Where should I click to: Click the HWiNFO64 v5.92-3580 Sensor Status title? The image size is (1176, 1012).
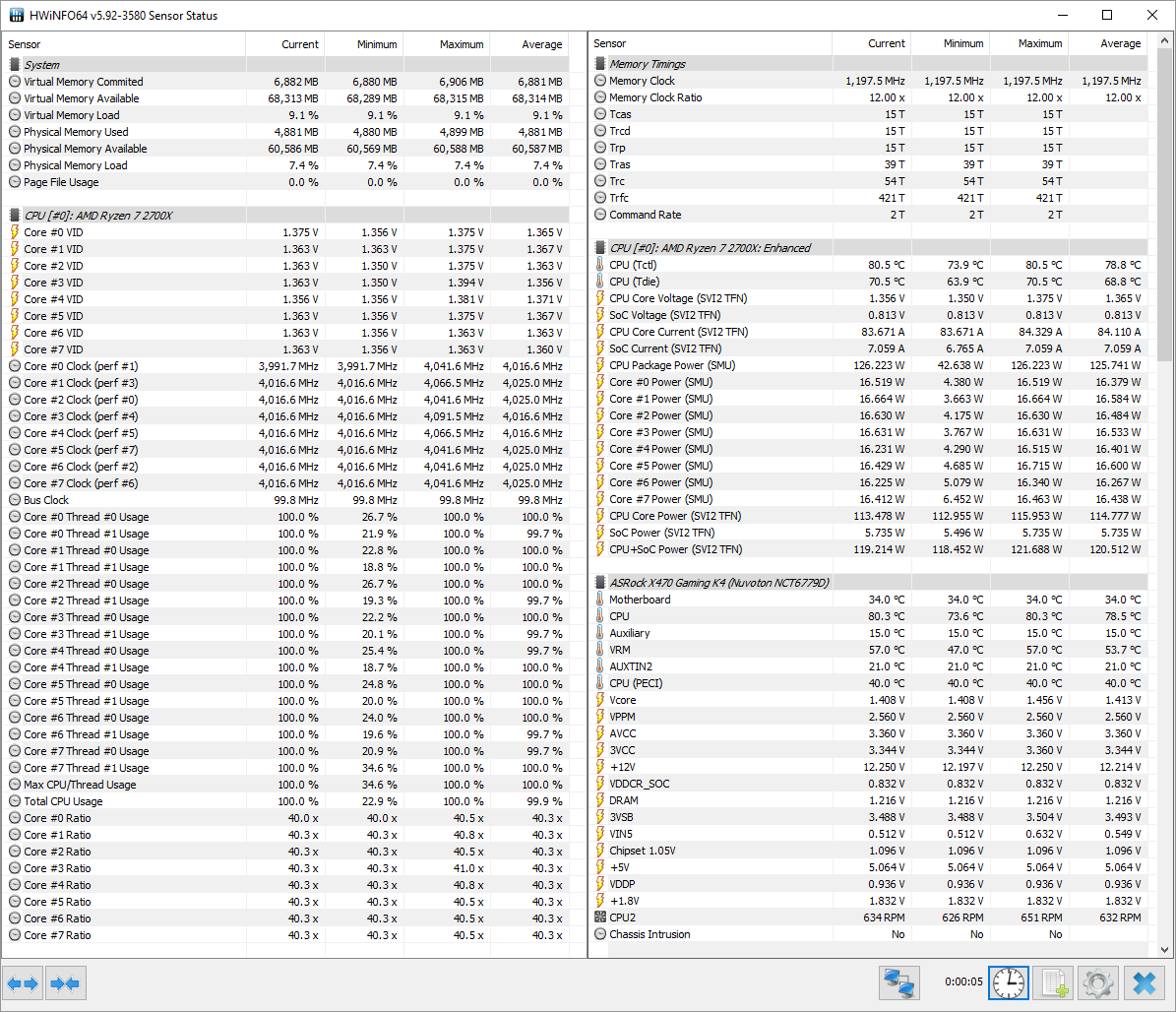pyautogui.click(x=124, y=15)
